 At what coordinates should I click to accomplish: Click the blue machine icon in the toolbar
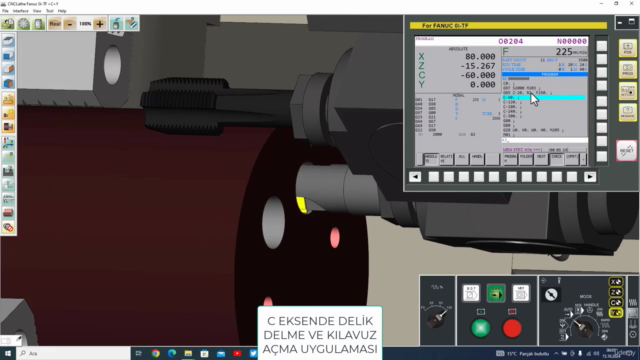coord(116,24)
